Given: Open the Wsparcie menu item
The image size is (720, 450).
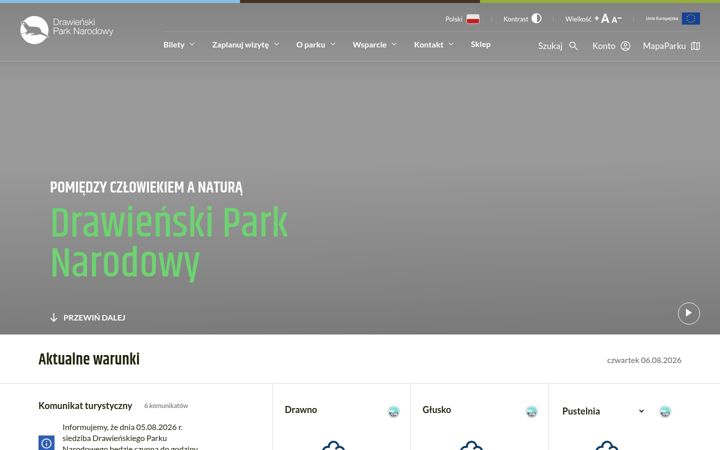Looking at the screenshot, I should pyautogui.click(x=369, y=45).
